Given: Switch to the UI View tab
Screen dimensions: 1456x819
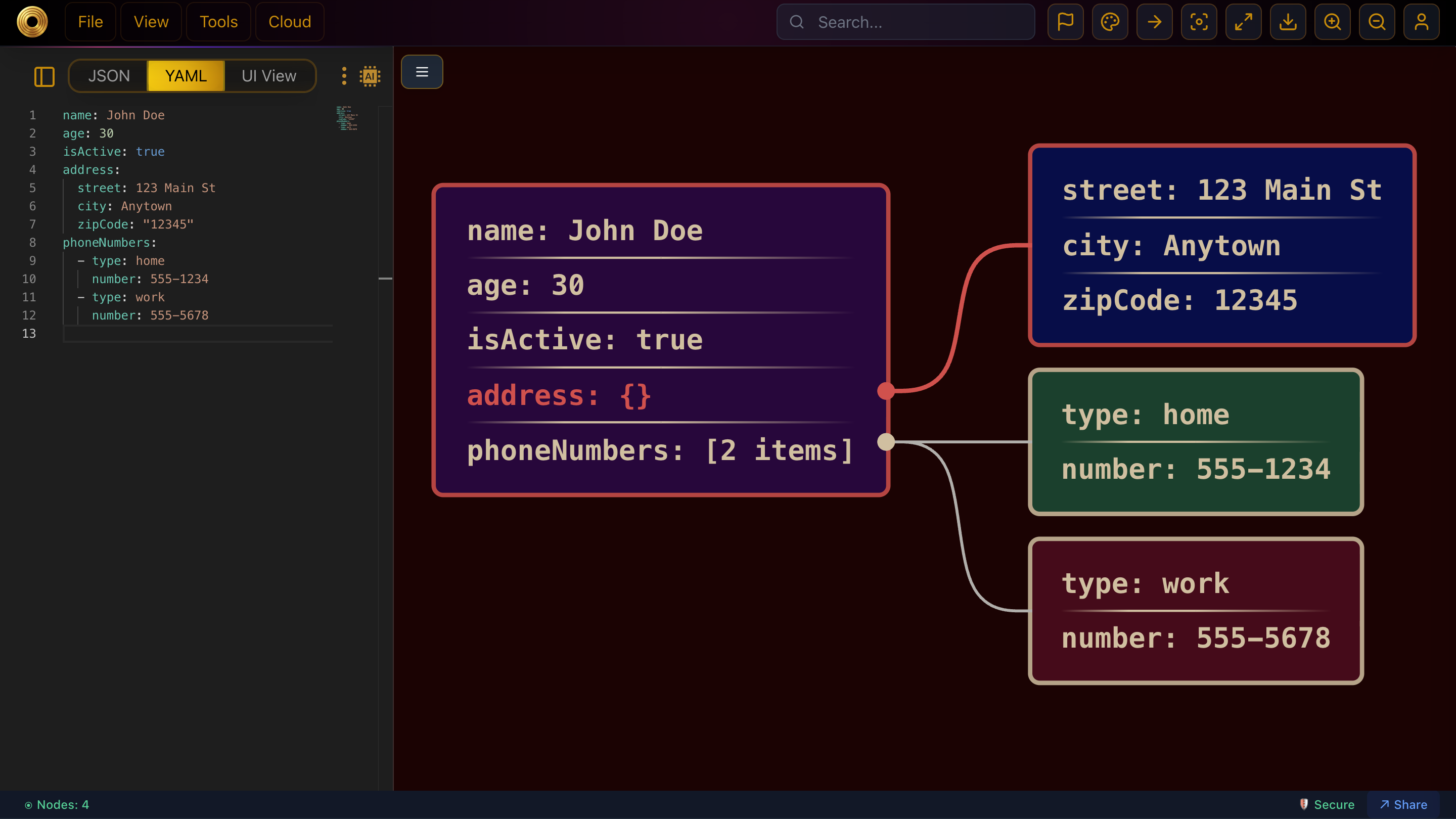Looking at the screenshot, I should click(x=269, y=75).
